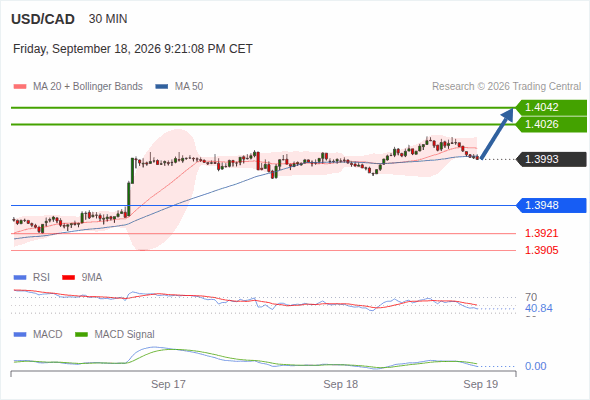The image size is (590, 400).
Task: Select the blue 1.3948 pivot tag
Action: 551,205
